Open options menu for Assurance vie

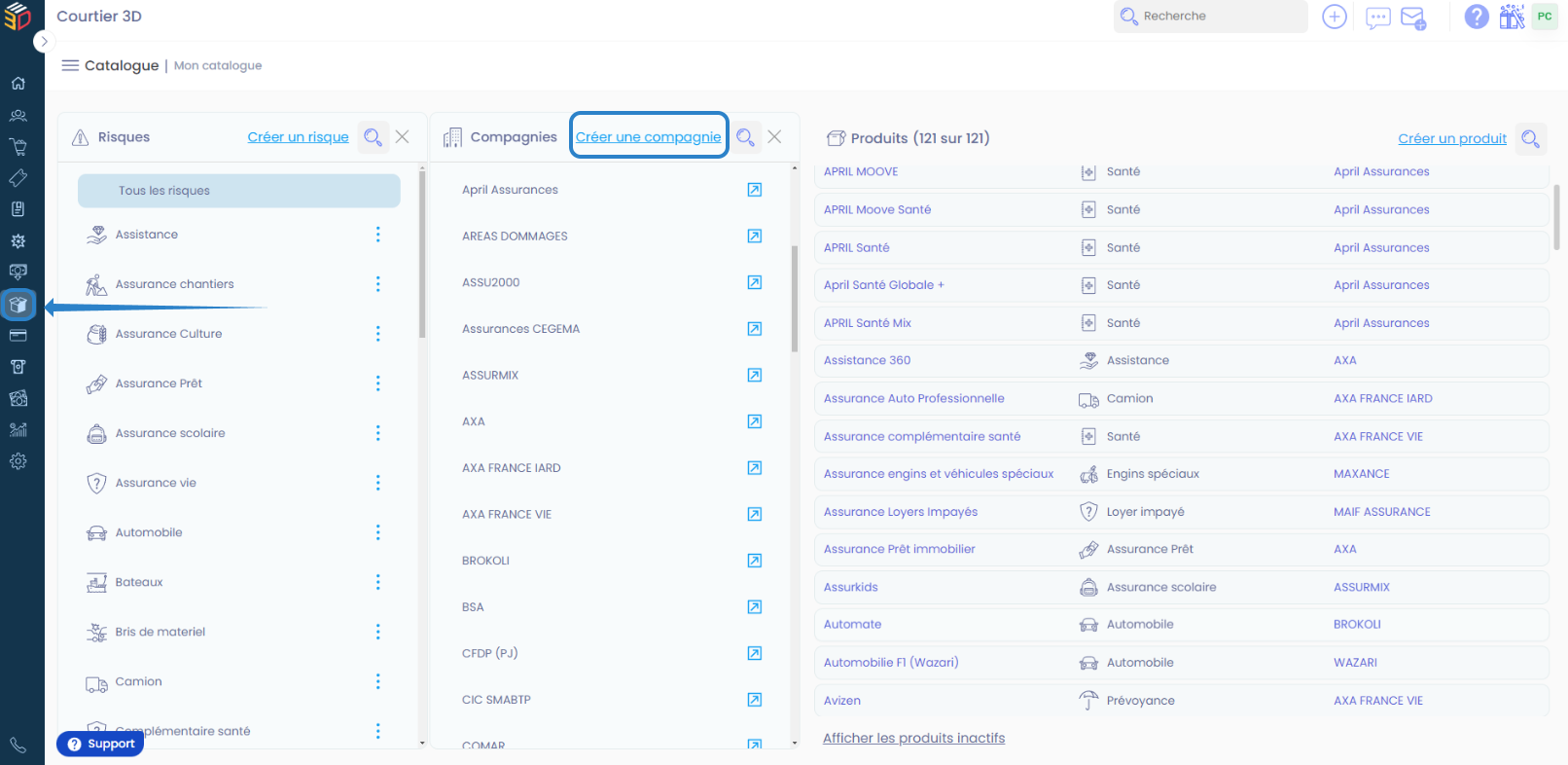point(378,483)
